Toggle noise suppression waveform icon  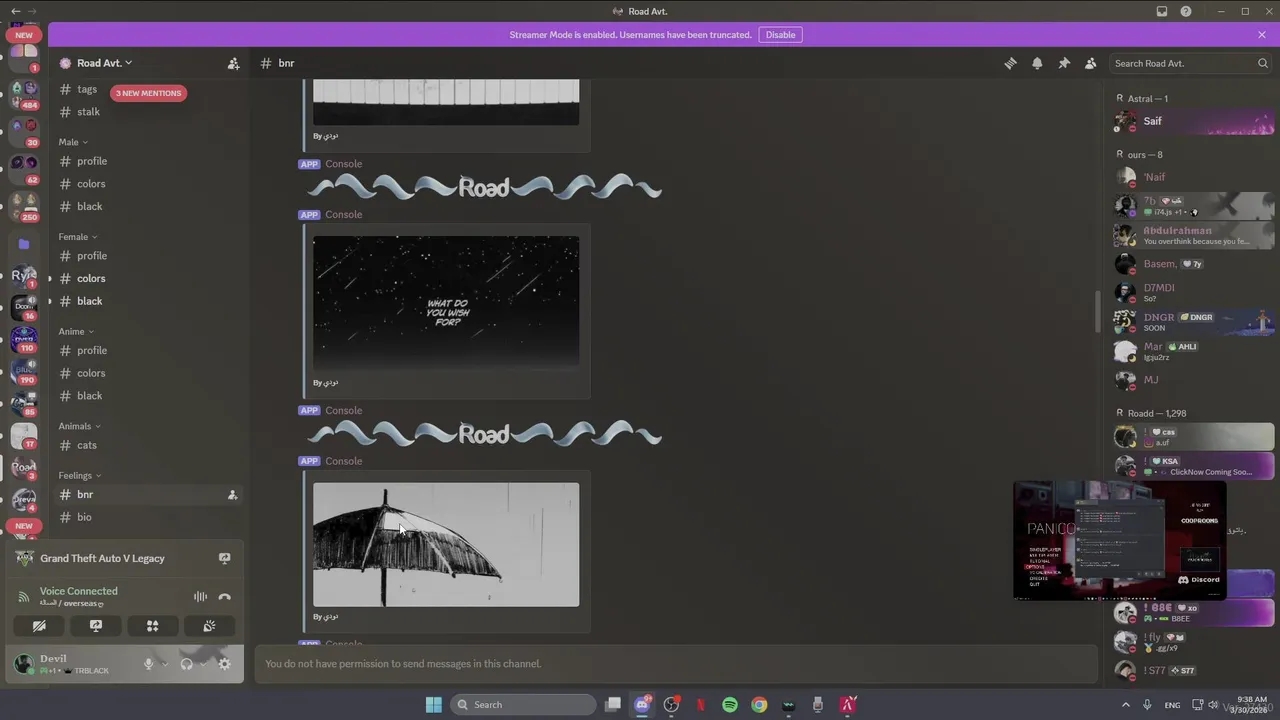[200, 597]
